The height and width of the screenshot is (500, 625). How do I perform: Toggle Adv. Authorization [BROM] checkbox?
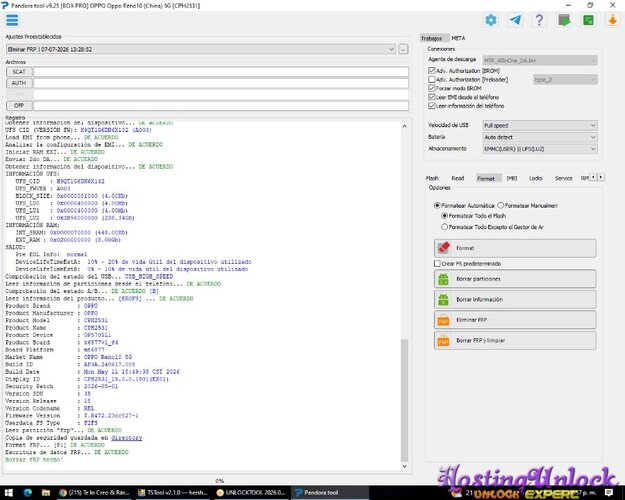click(431, 71)
